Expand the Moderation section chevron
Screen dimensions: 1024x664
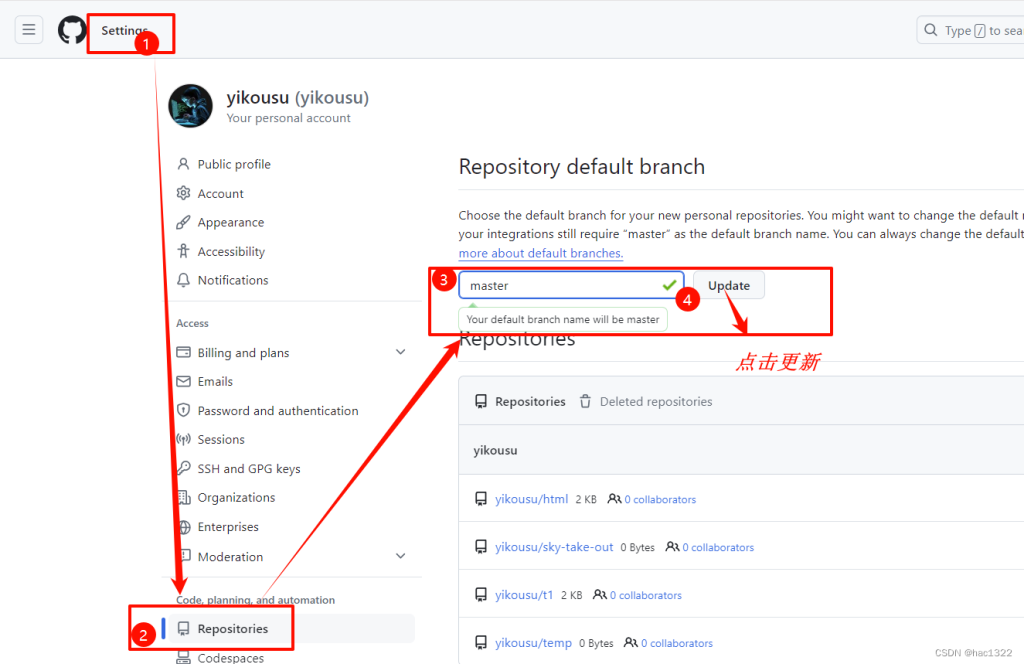coord(400,556)
